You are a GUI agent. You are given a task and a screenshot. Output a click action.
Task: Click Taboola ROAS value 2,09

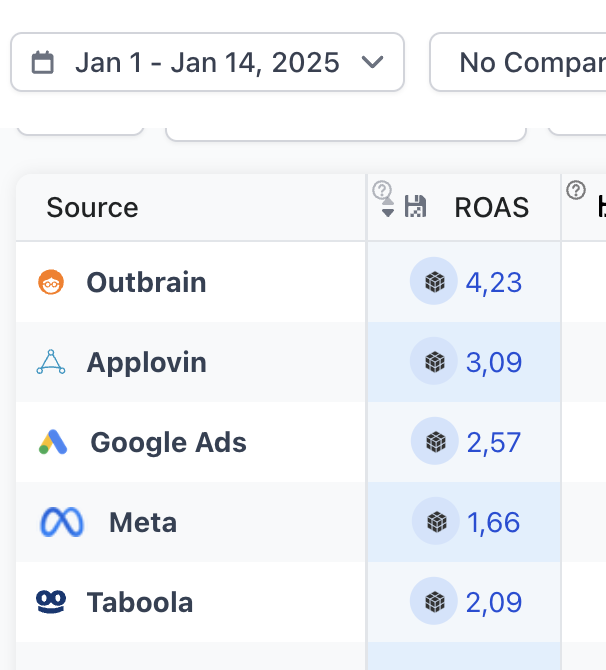point(494,602)
